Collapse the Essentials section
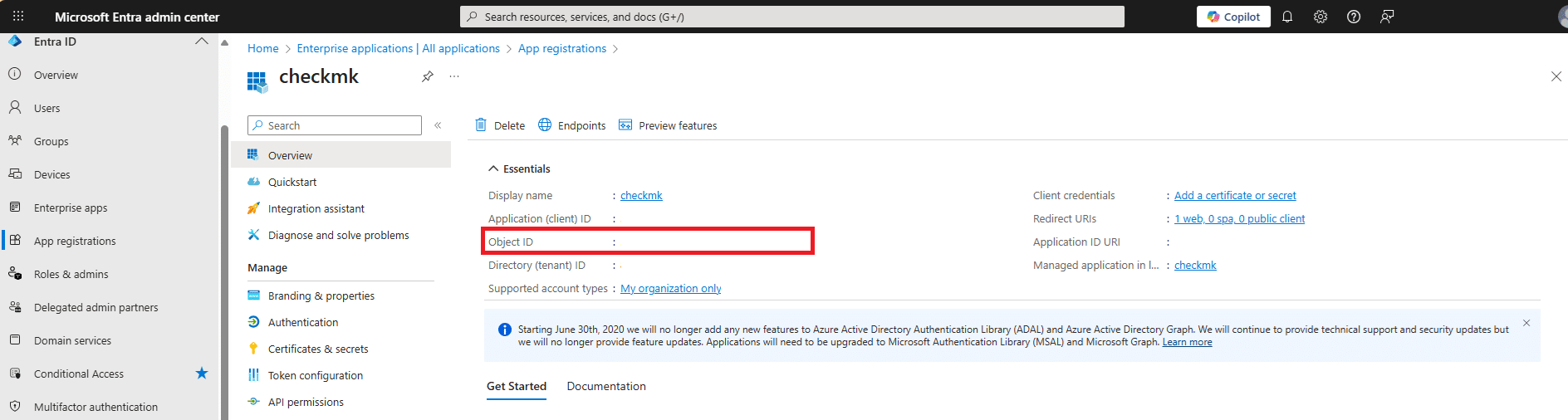Screen dimensions: 1568x420 point(493,168)
